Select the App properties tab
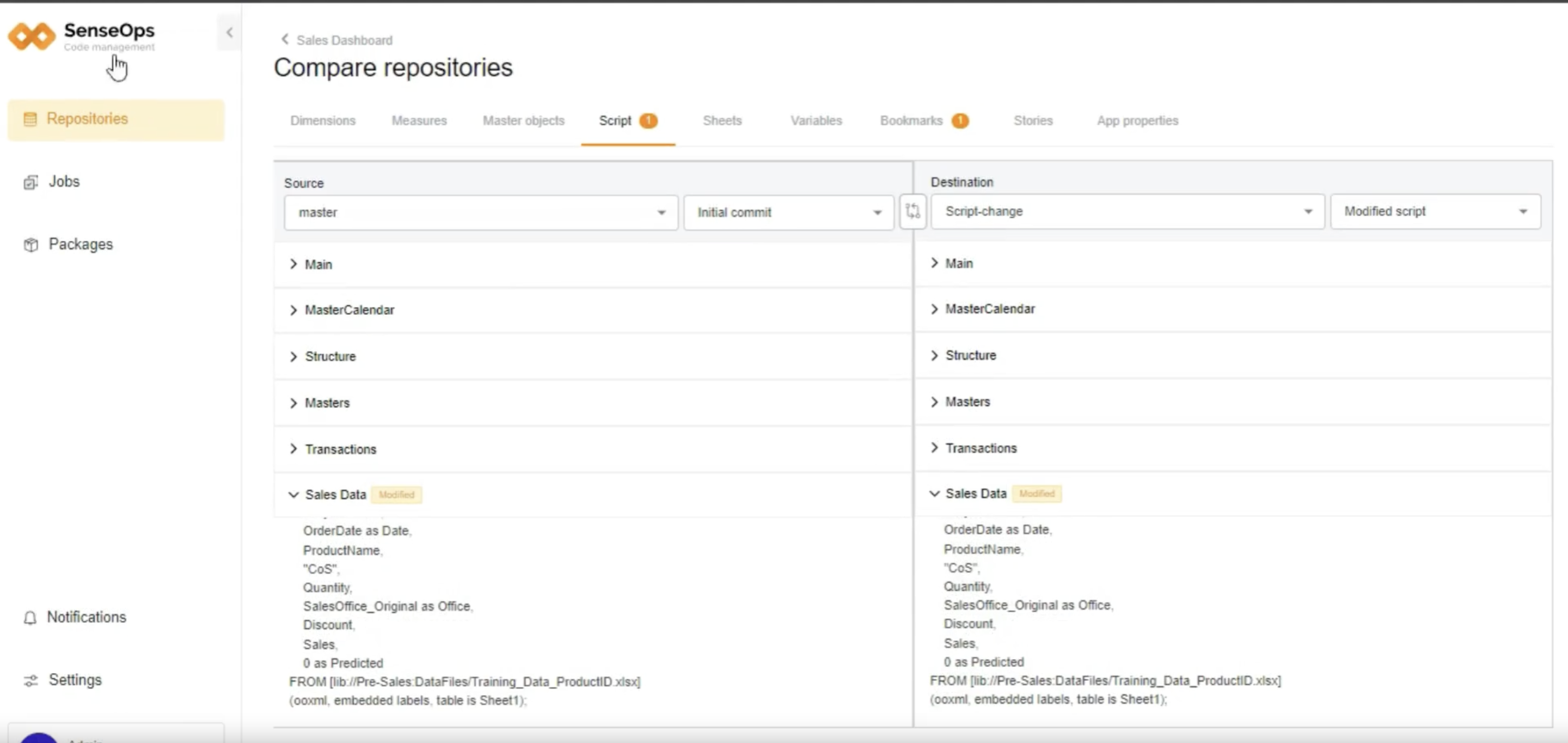The image size is (1568, 743). click(x=1137, y=120)
